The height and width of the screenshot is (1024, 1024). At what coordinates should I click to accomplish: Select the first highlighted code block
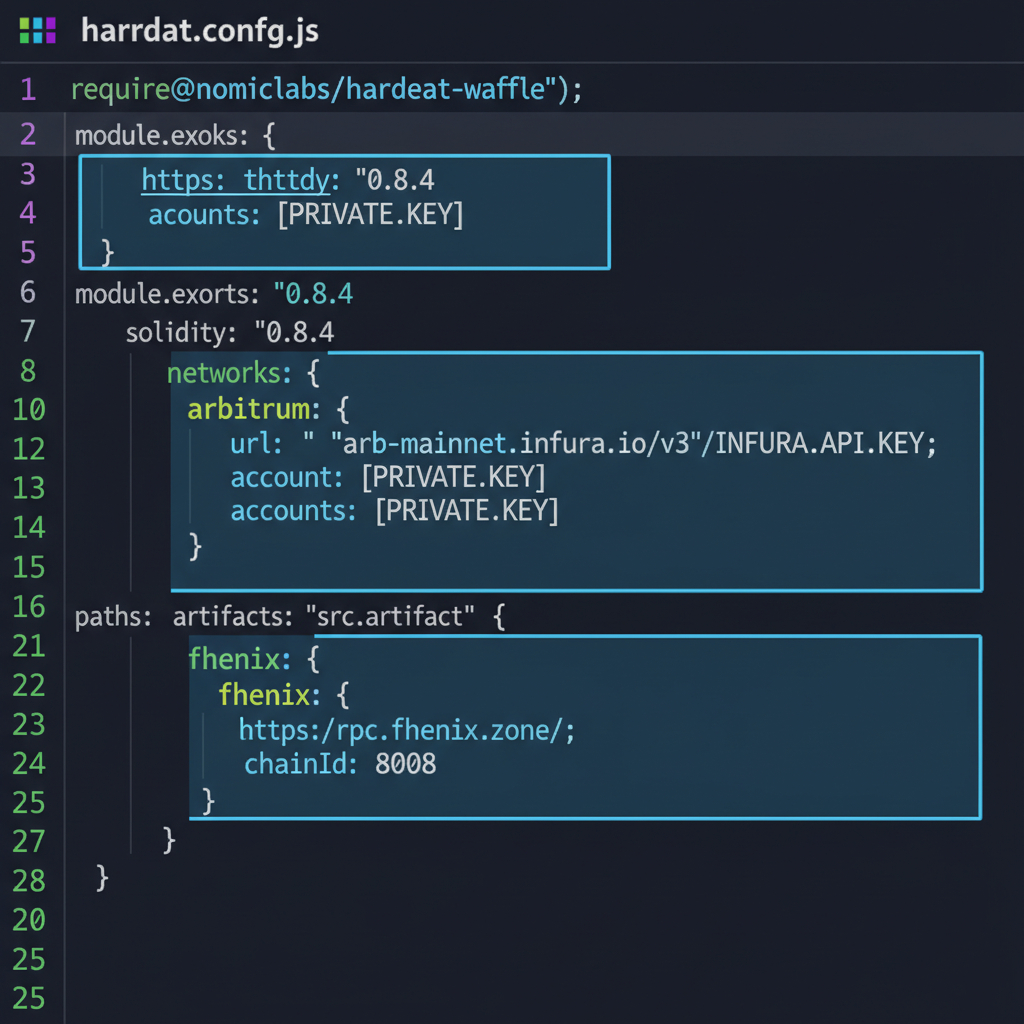coord(344,211)
